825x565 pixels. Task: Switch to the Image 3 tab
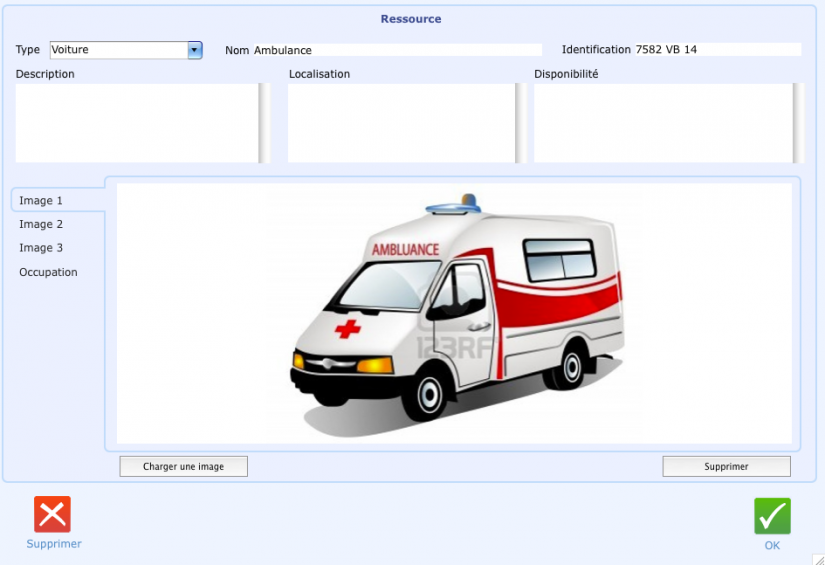(41, 248)
